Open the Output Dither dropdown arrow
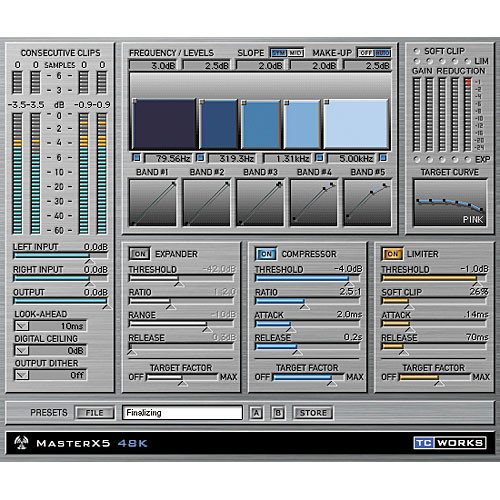Image resolution: width=500 pixels, height=500 pixels. coord(22,375)
